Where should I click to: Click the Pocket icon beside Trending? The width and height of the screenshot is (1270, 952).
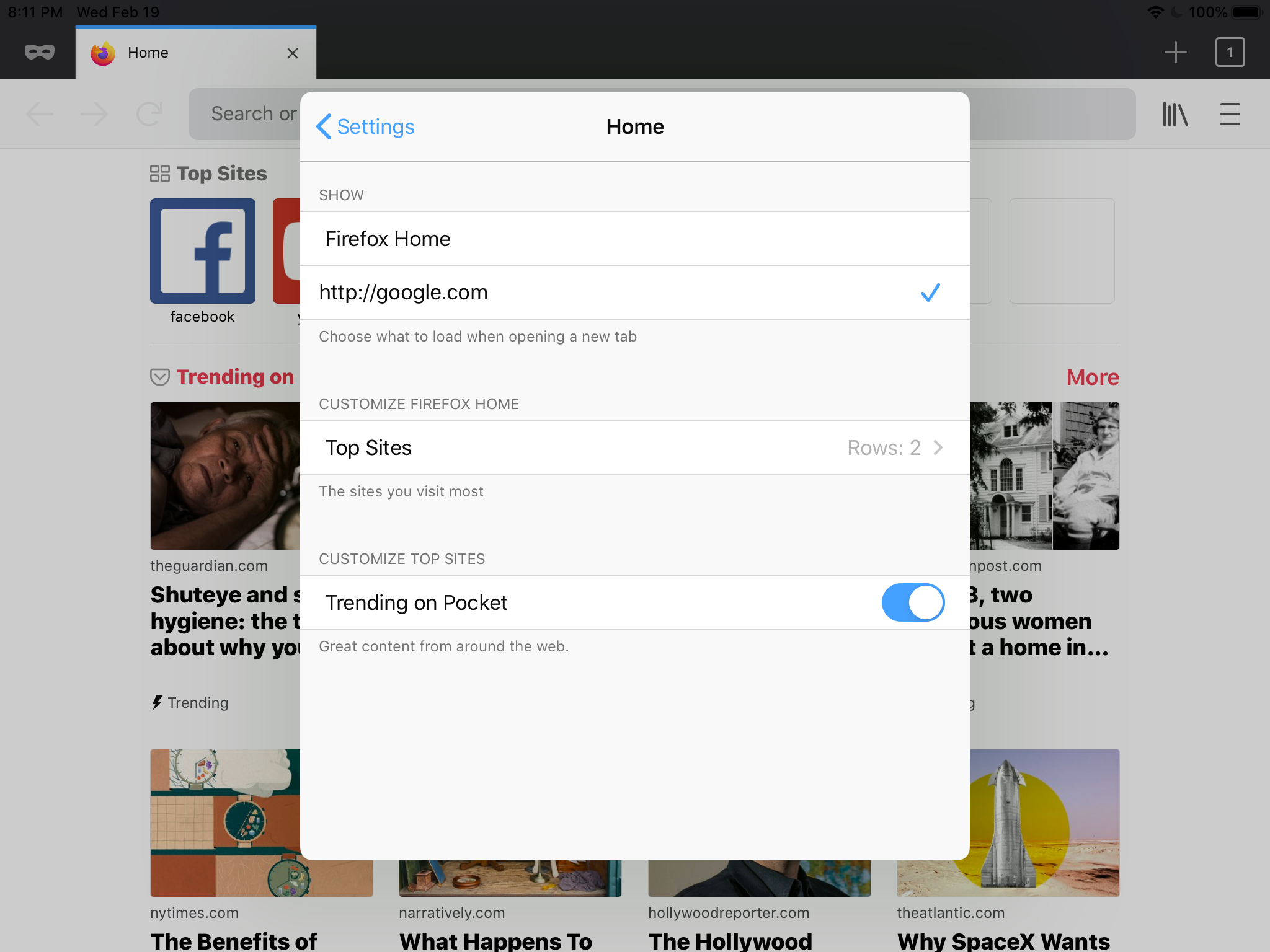(x=160, y=377)
